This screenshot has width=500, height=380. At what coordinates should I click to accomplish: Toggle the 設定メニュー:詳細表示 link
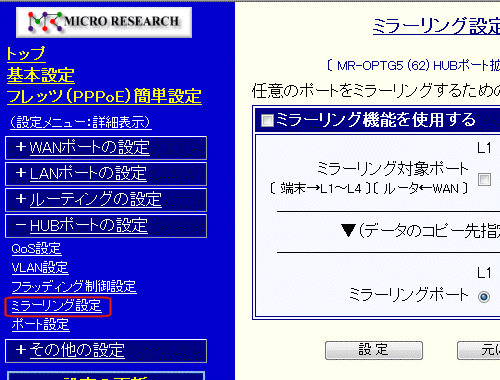click(x=81, y=122)
